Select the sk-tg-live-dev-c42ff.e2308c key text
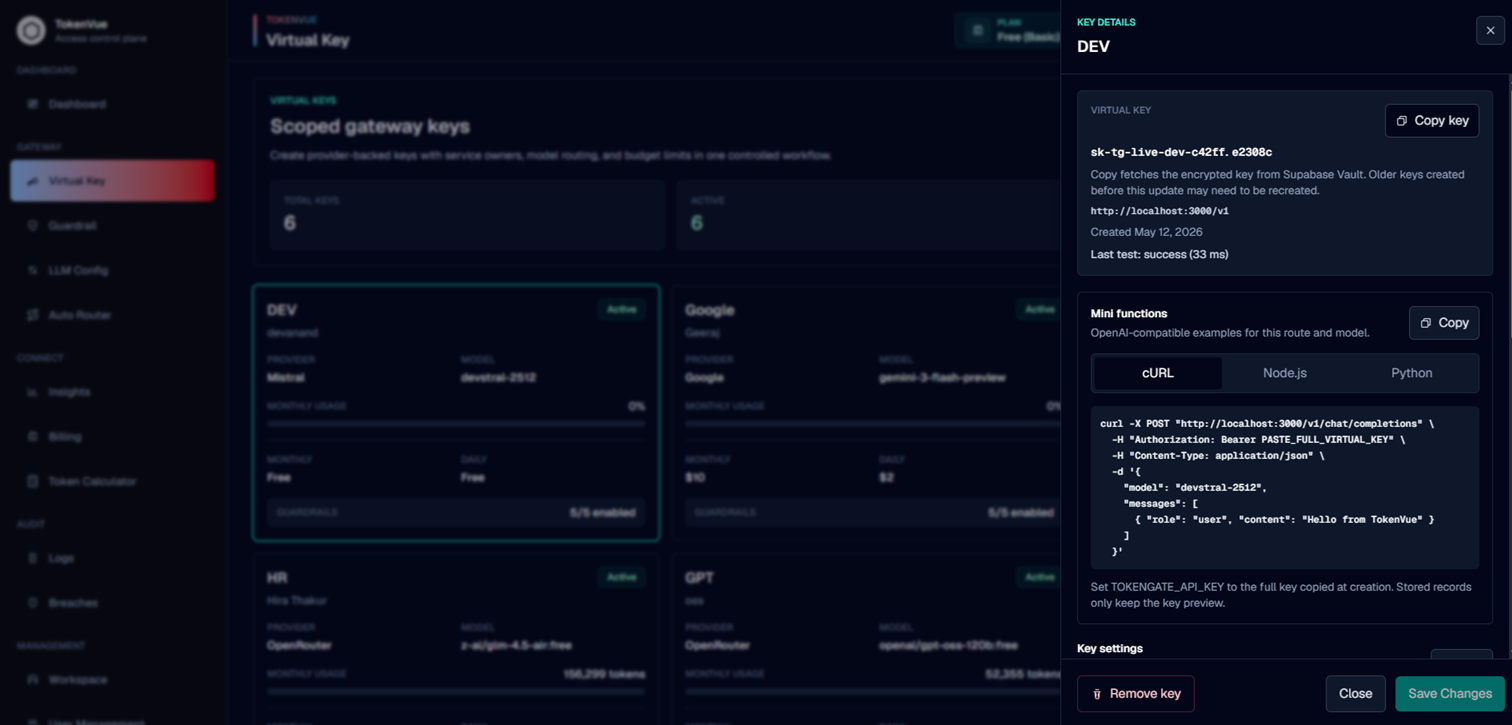This screenshot has width=1512, height=725. pos(1181,152)
